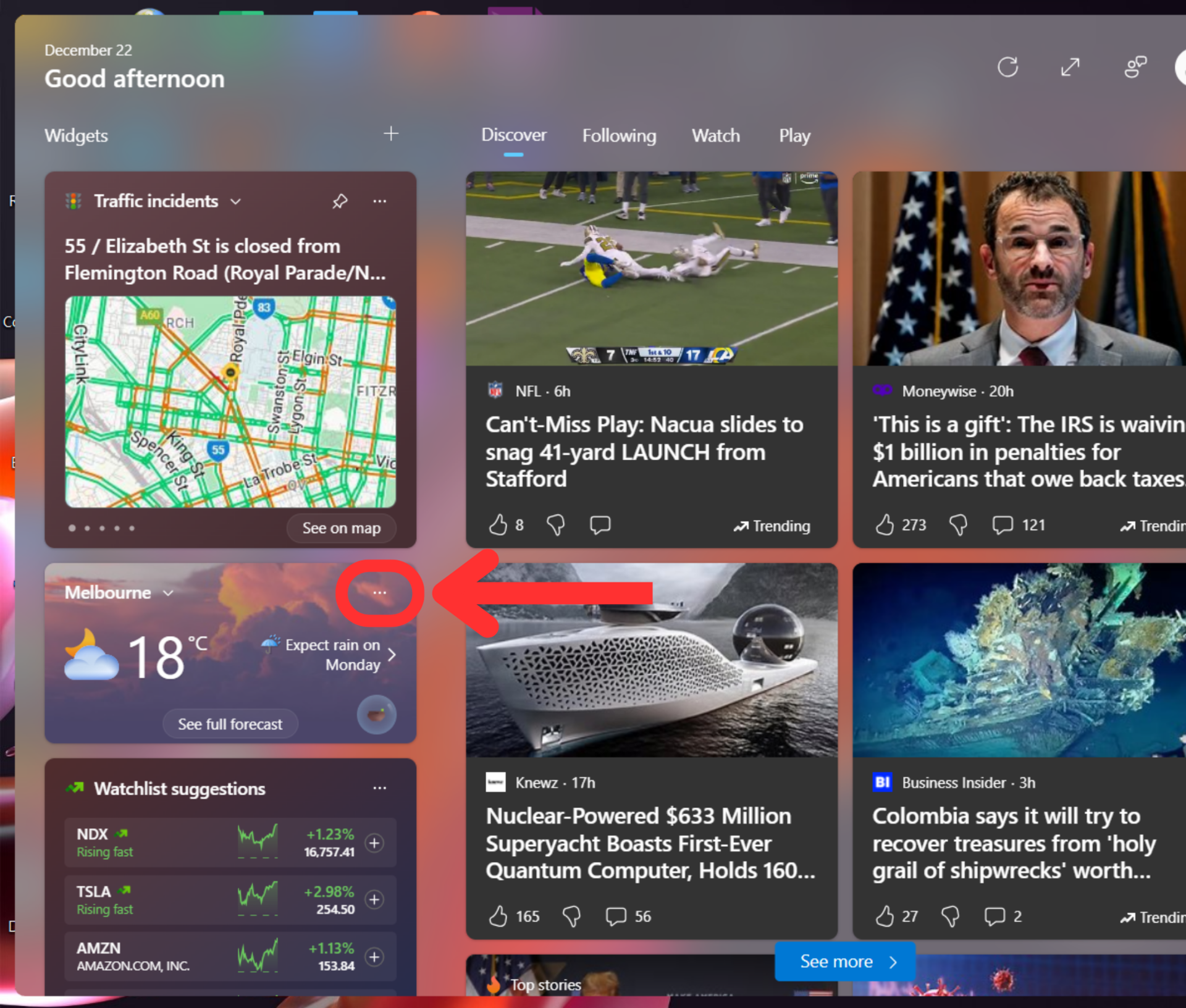The height and width of the screenshot is (1008, 1186).
Task: Like the NFL Nacua article
Action: coord(498,525)
